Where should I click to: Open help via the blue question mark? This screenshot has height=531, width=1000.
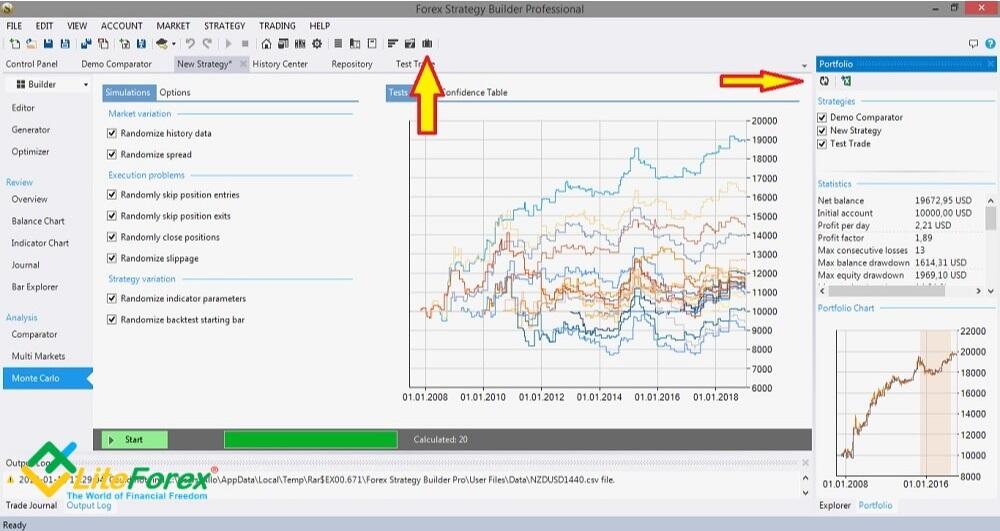990,43
